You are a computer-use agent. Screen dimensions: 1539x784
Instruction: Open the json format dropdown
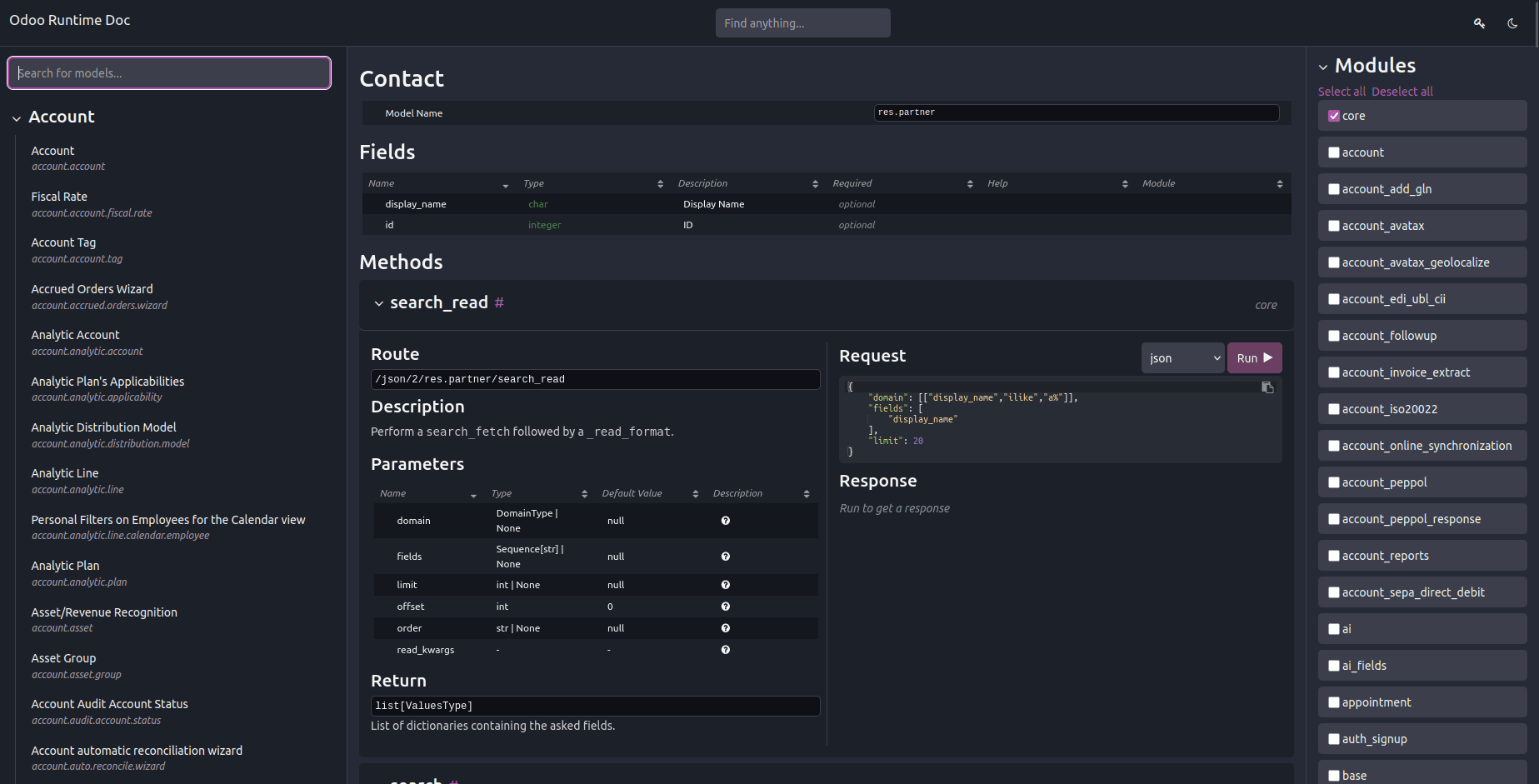click(x=1183, y=358)
